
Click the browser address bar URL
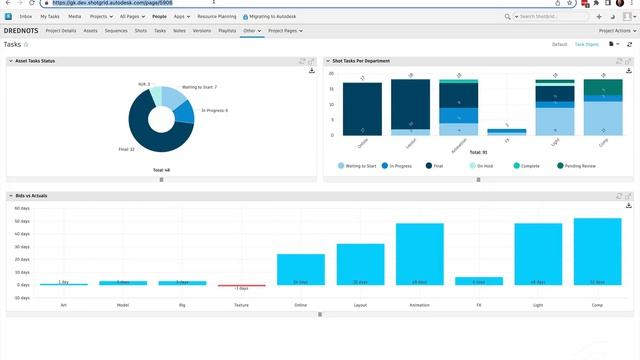(x=112, y=3)
